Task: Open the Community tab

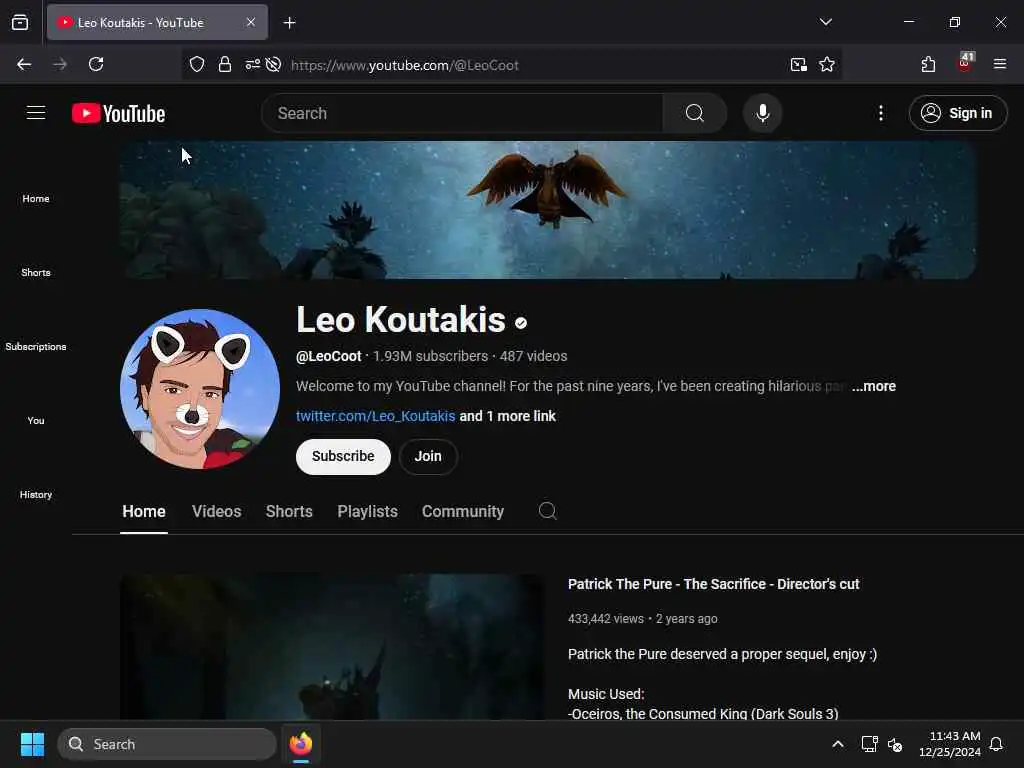Action: point(463,511)
